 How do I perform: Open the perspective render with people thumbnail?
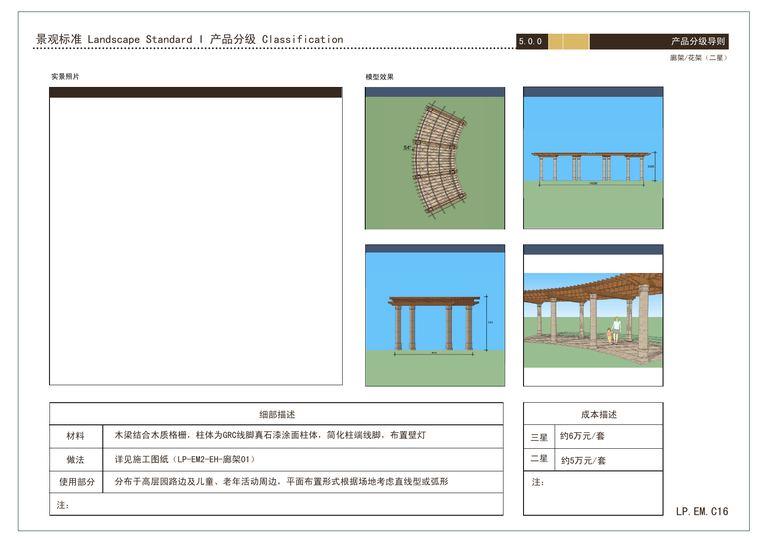click(593, 315)
